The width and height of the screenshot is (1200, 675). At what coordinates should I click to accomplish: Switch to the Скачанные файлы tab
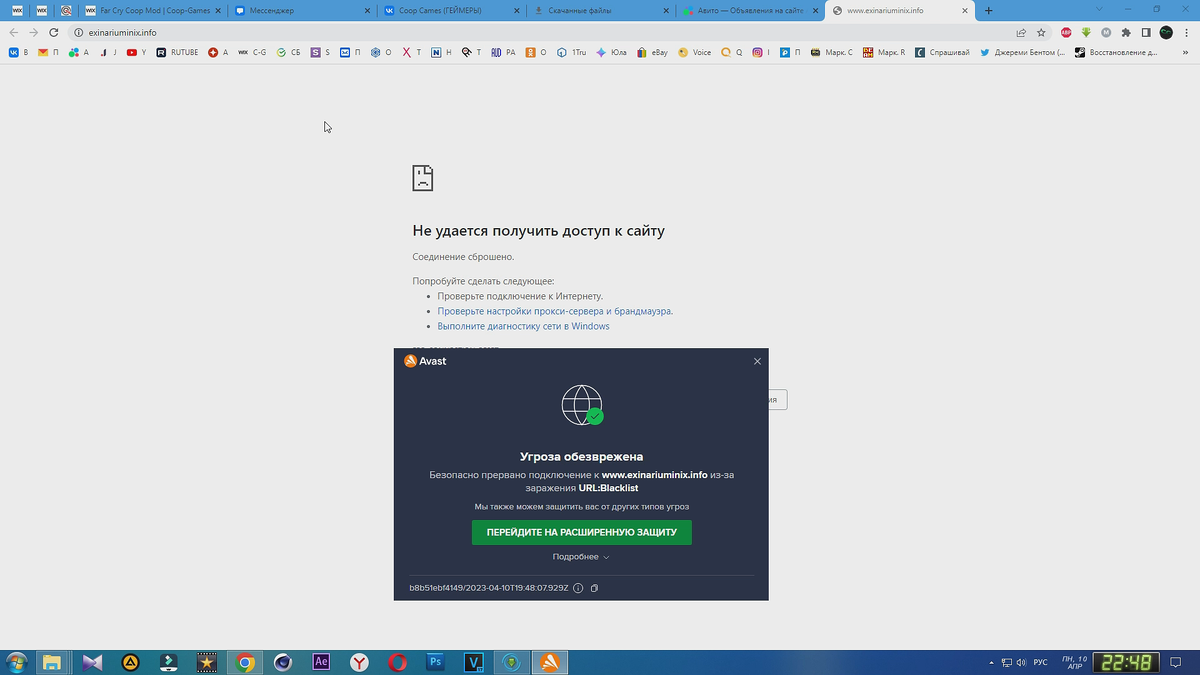[600, 10]
